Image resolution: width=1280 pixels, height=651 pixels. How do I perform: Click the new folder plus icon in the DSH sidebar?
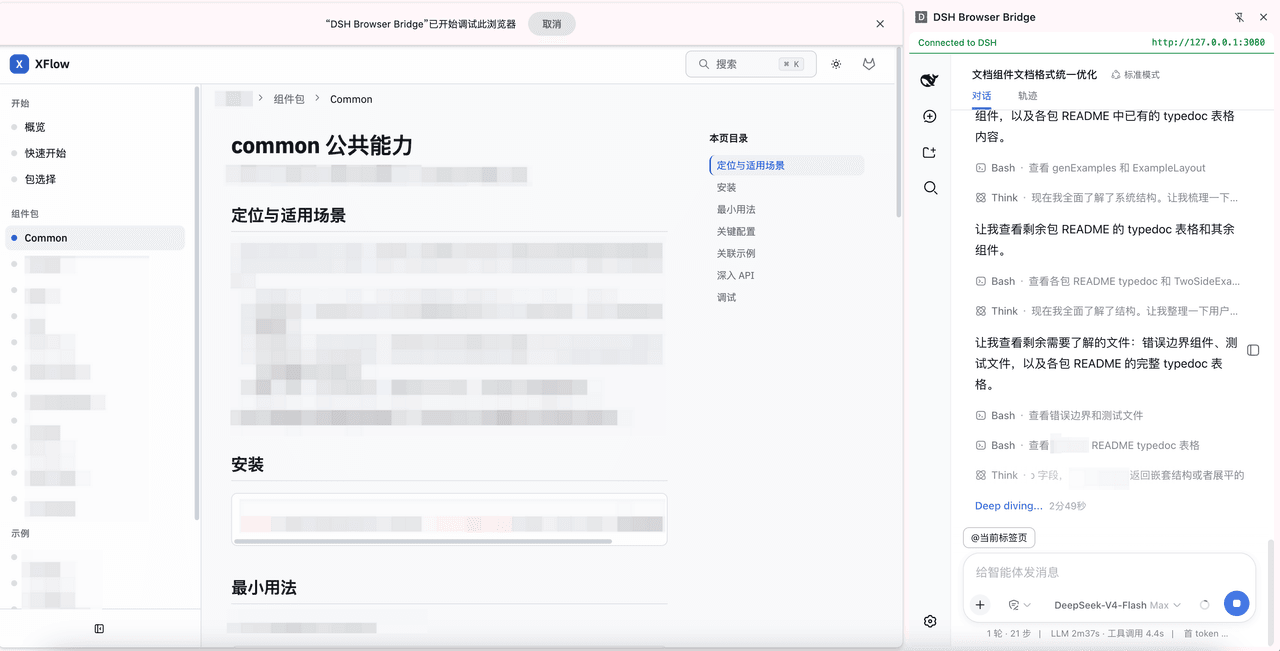click(x=930, y=152)
